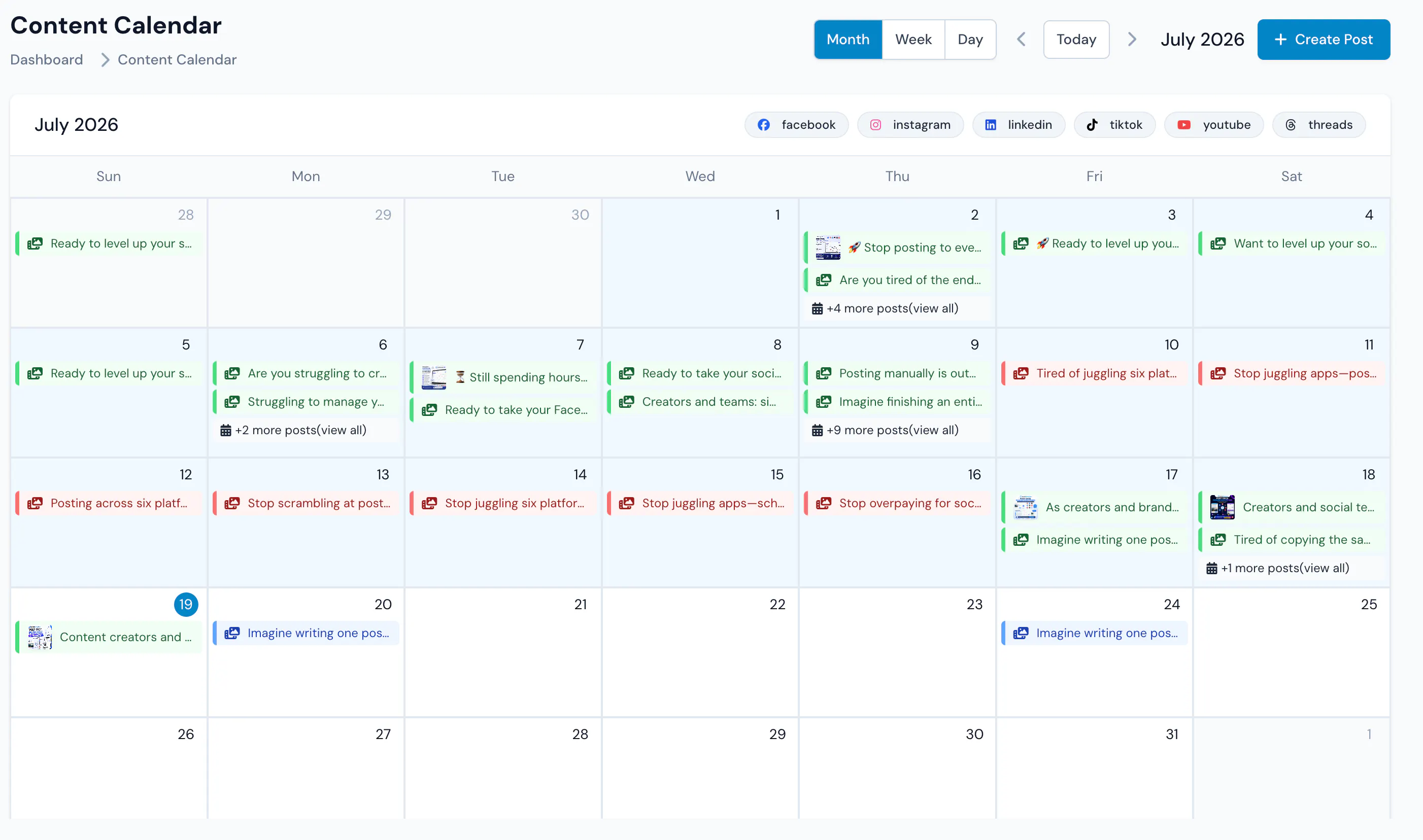This screenshot has height=840, width=1423.
Task: Click thumbnail of 'Still spending hours...' post
Action: point(433,377)
